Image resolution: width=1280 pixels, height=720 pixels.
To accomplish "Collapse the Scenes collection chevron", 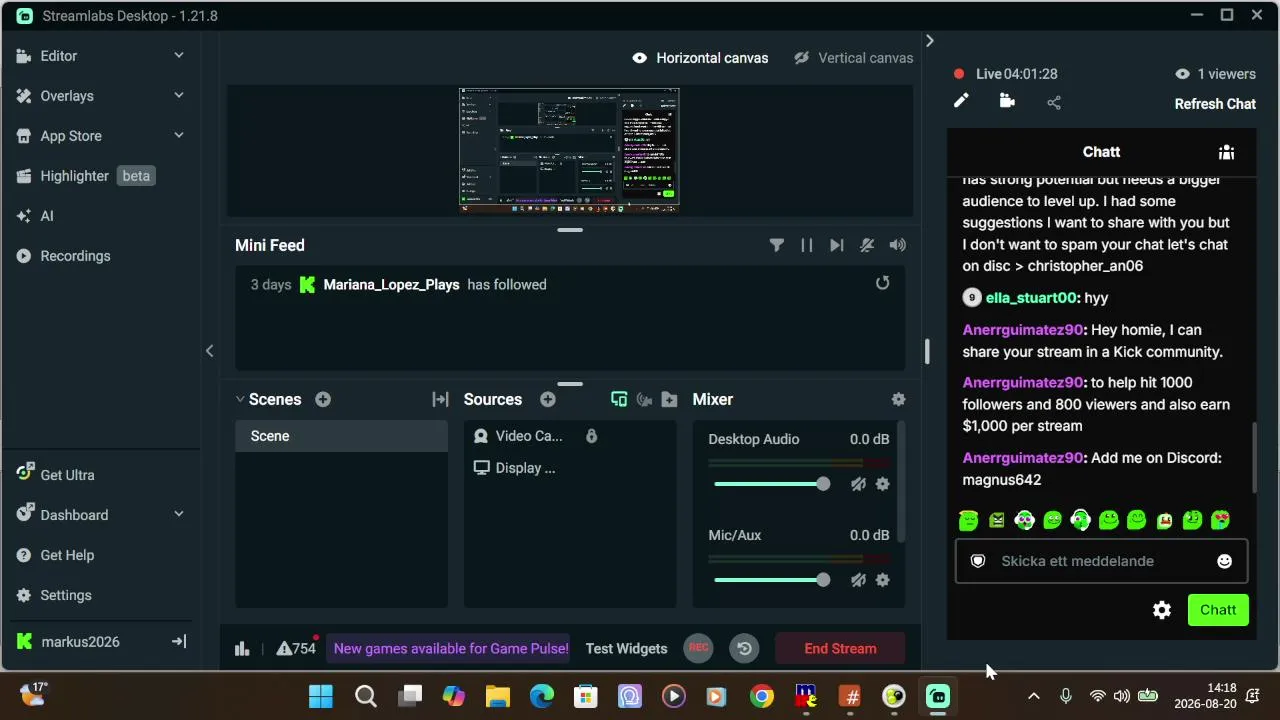I will point(240,399).
